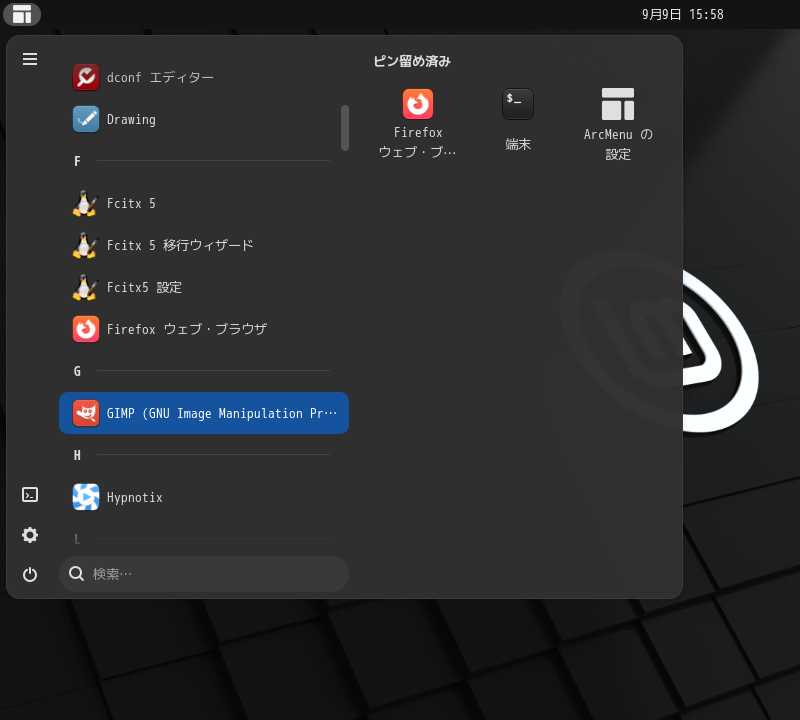The width and height of the screenshot is (800, 720).
Task: Click the magnifier icon in search box
Action: coord(77,574)
